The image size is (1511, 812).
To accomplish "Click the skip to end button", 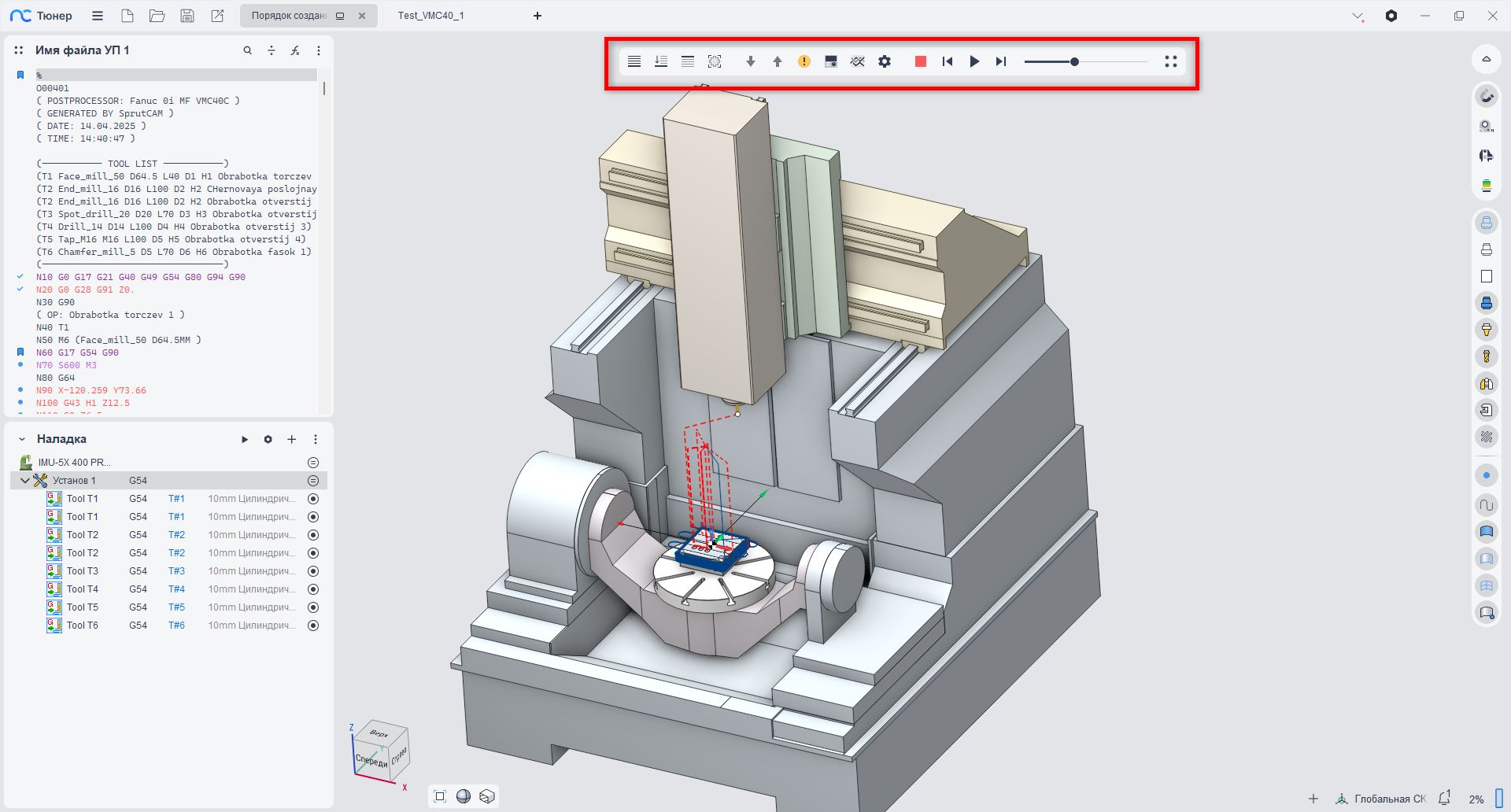I will [x=1000, y=61].
